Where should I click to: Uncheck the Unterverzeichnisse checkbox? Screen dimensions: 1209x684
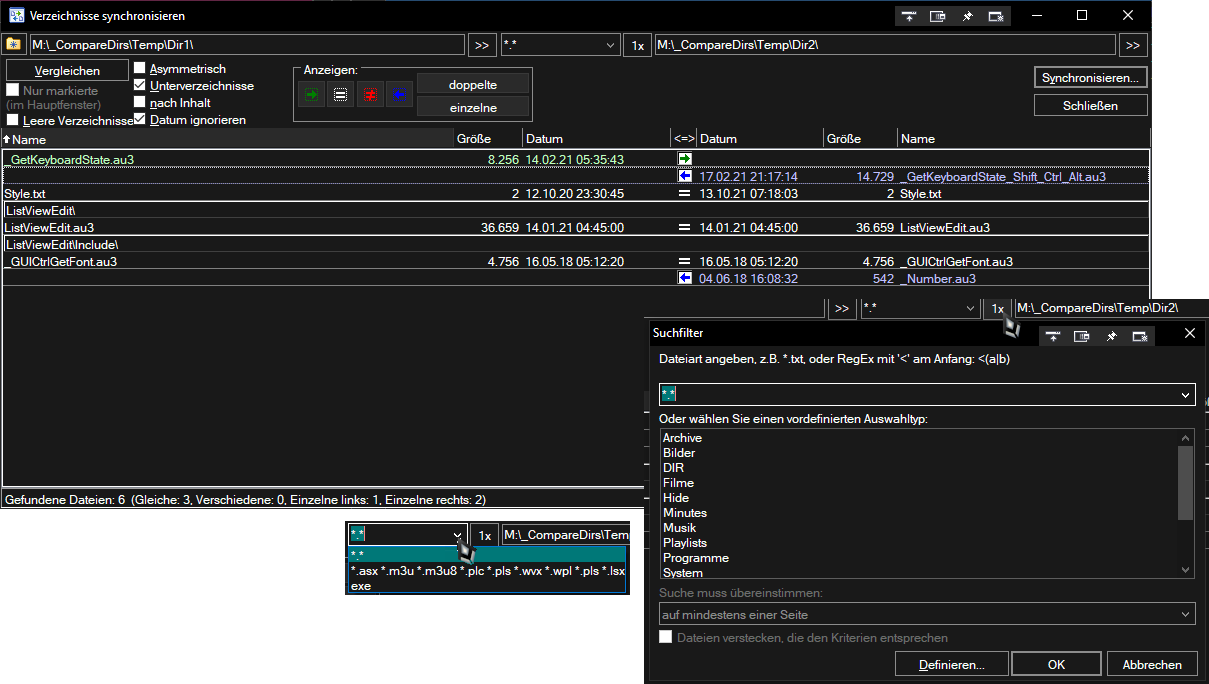pyautogui.click(x=141, y=86)
